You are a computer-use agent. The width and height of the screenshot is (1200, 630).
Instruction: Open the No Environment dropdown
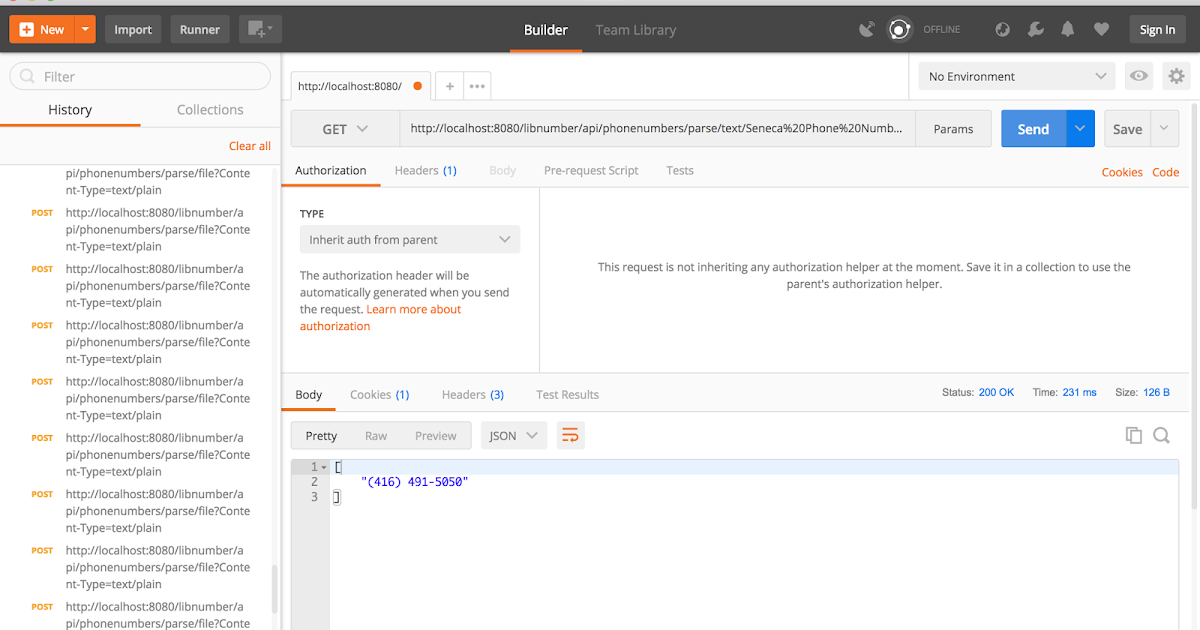click(1015, 76)
